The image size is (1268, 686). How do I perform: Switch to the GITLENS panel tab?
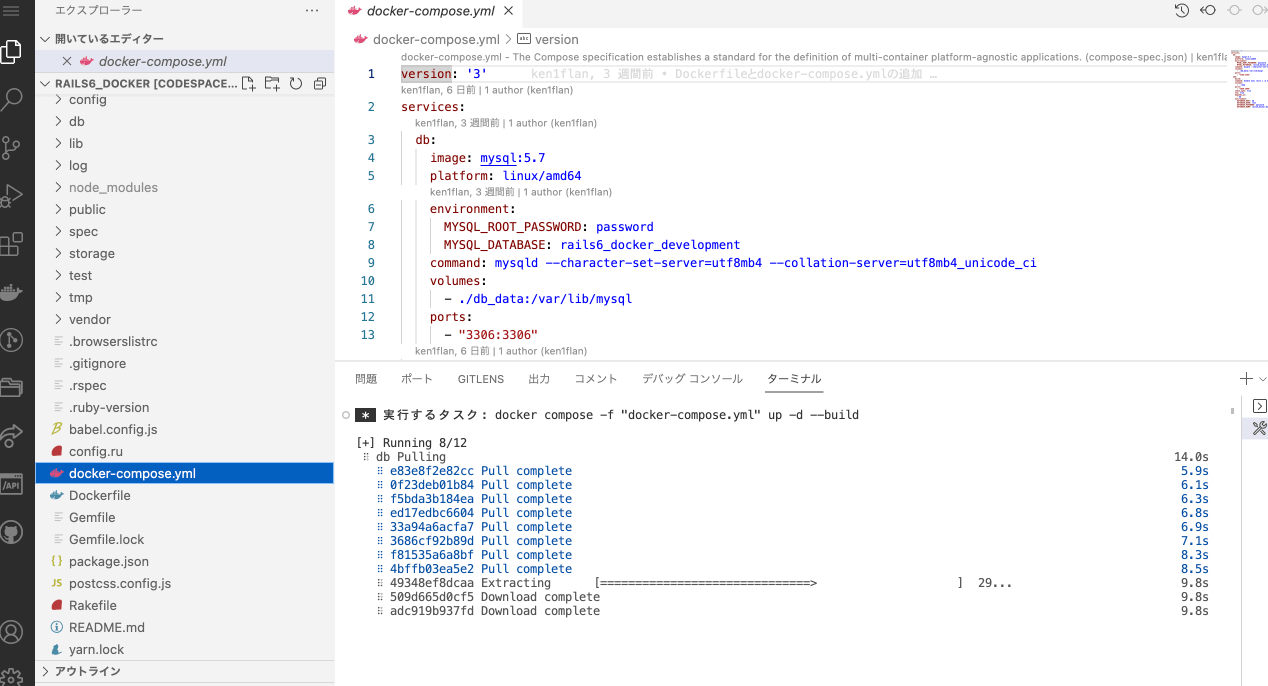480,379
